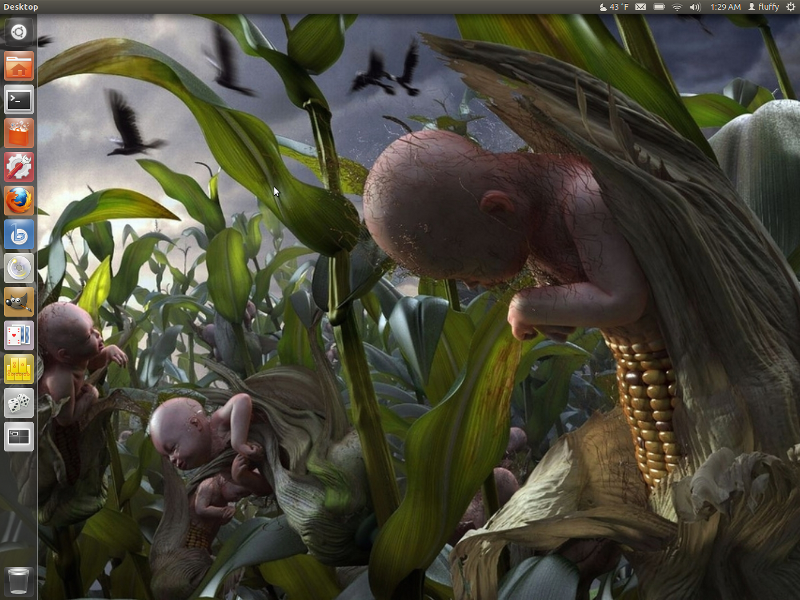Image resolution: width=800 pixels, height=600 pixels.
Task: Open the dice game icon
Action: pyautogui.click(x=19, y=403)
